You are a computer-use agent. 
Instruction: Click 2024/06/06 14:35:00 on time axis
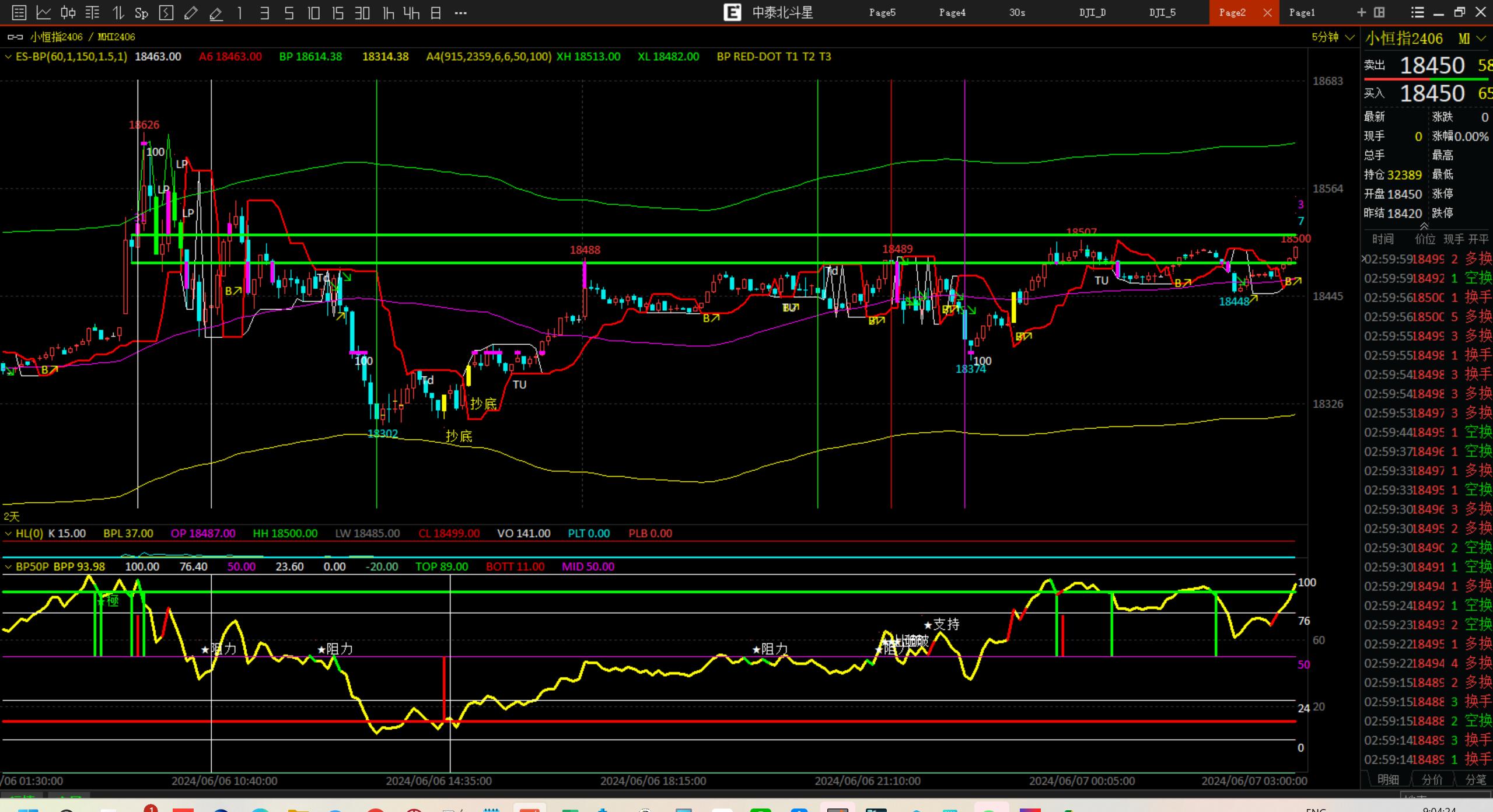[439, 780]
